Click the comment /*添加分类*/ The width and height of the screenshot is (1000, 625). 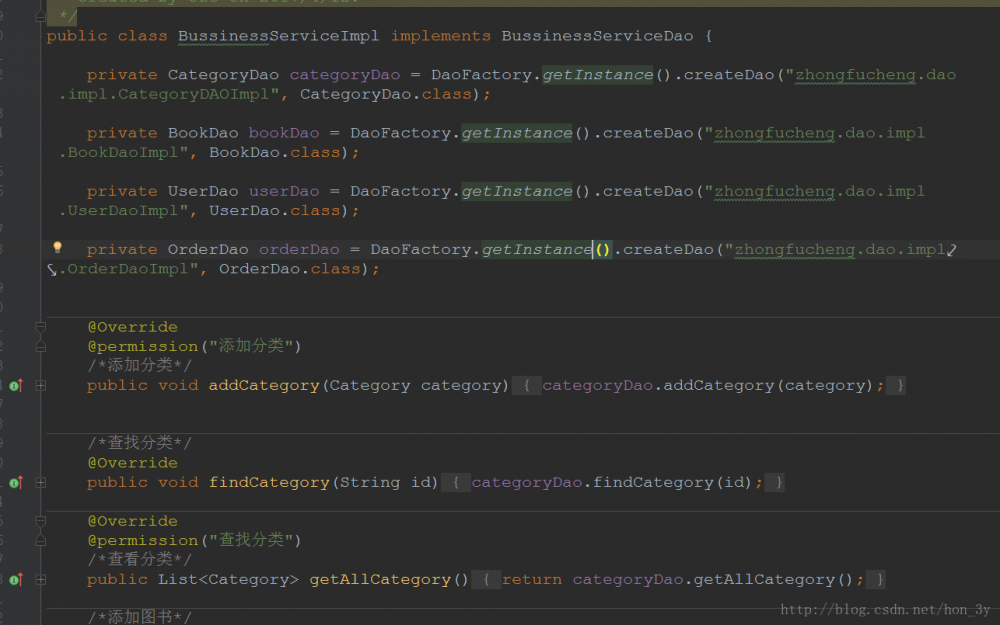[139, 365]
